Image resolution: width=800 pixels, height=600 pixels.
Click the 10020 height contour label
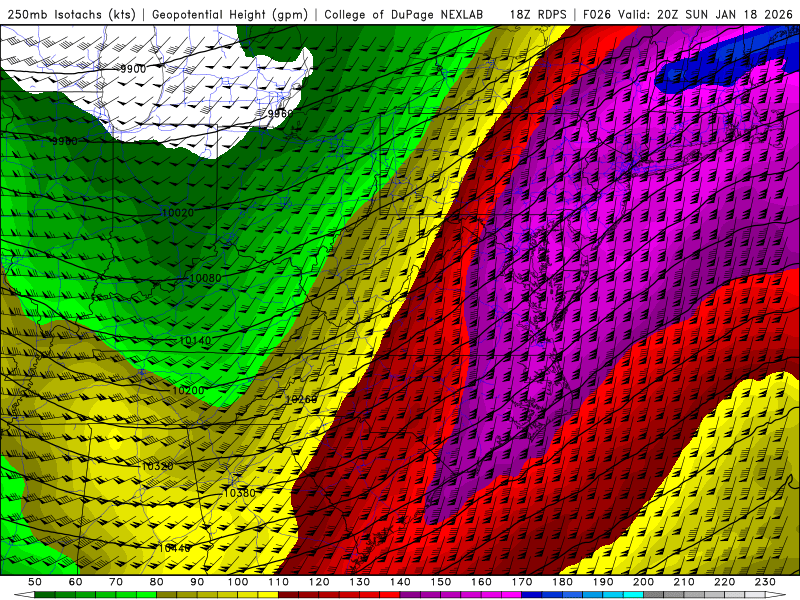[178, 212]
